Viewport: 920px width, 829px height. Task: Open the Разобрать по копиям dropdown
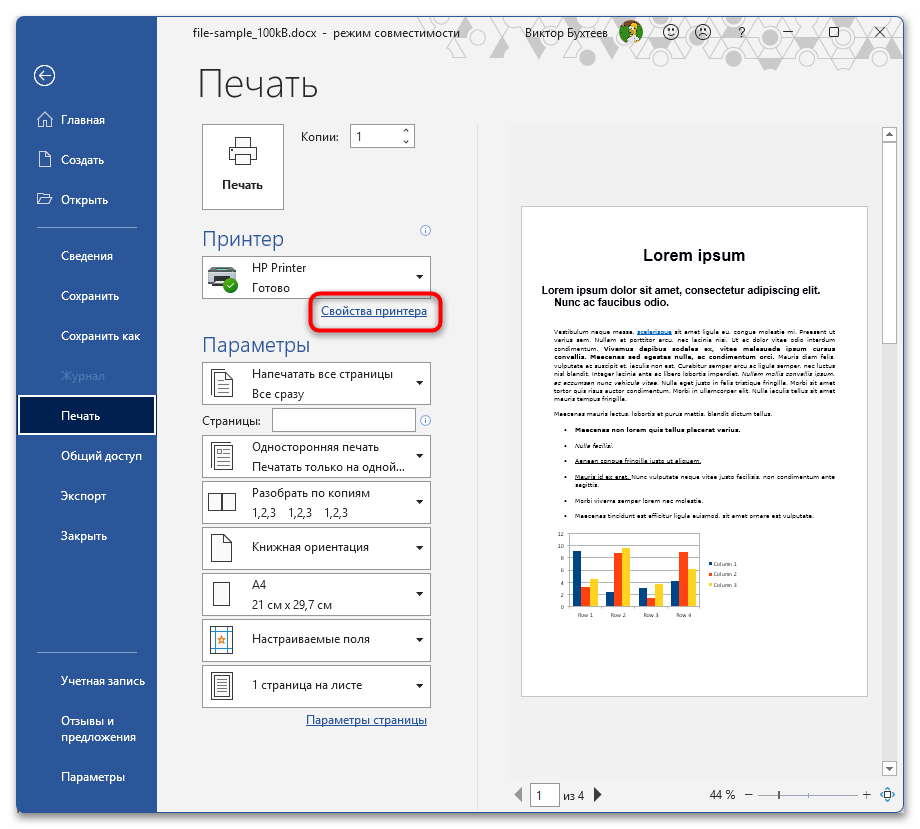316,502
